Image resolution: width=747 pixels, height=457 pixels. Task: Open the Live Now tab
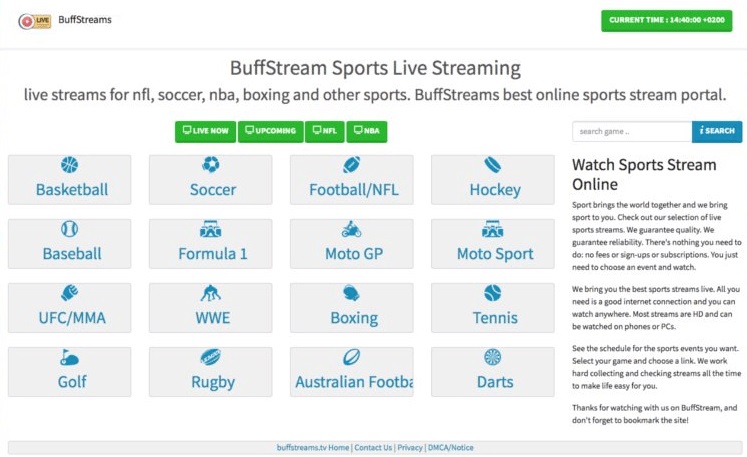click(205, 132)
